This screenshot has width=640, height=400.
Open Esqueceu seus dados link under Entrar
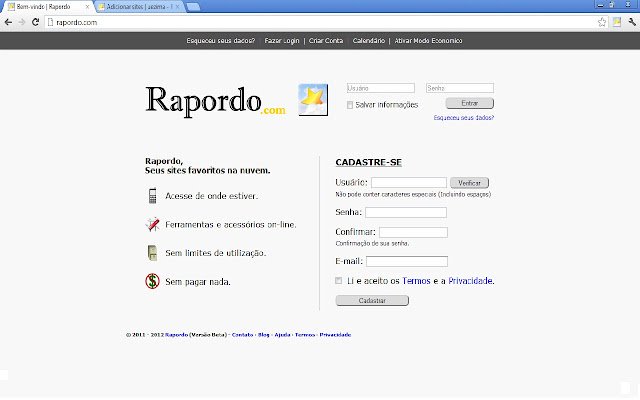464,118
